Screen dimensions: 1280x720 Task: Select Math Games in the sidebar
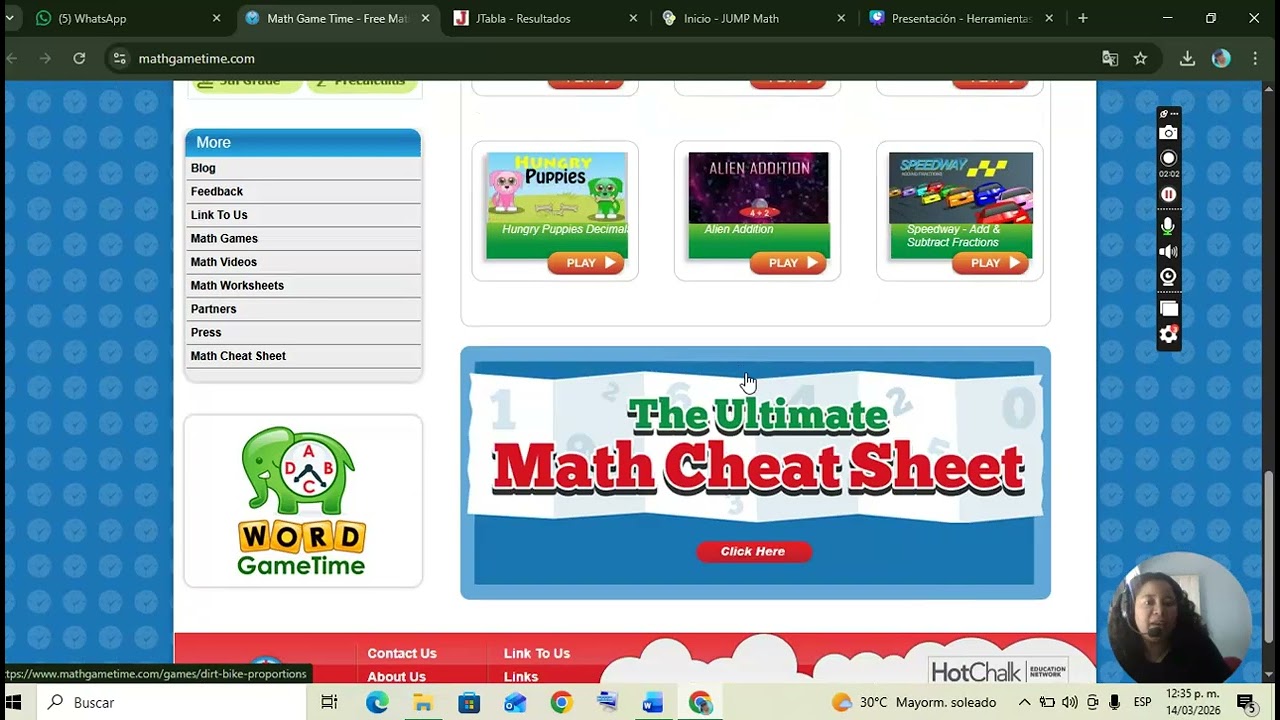coord(224,238)
